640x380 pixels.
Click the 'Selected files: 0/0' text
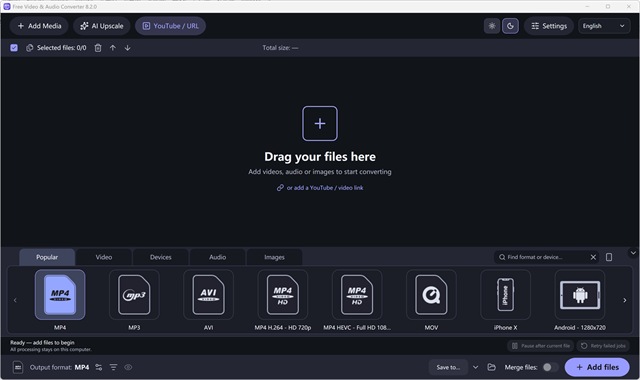click(62, 48)
